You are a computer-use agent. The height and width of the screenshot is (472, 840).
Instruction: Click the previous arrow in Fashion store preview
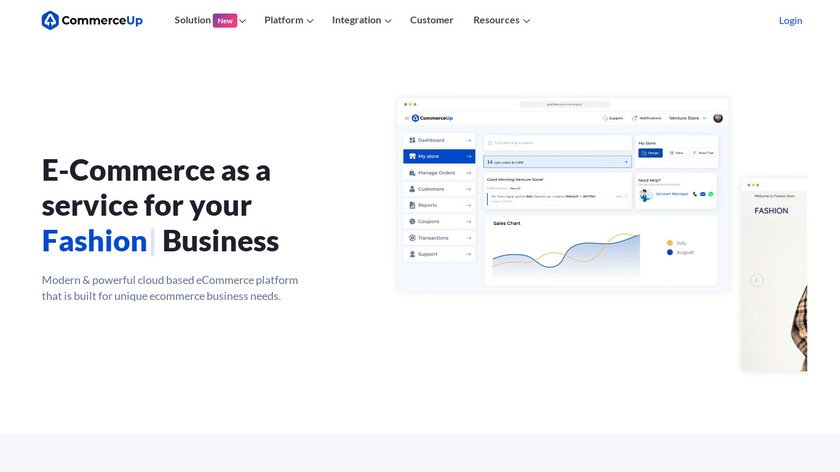(x=756, y=280)
